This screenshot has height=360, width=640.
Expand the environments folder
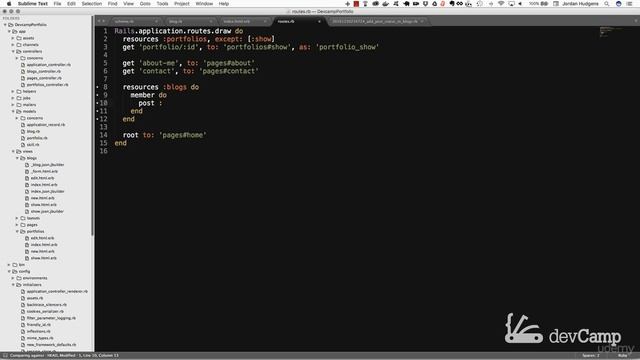(13, 278)
